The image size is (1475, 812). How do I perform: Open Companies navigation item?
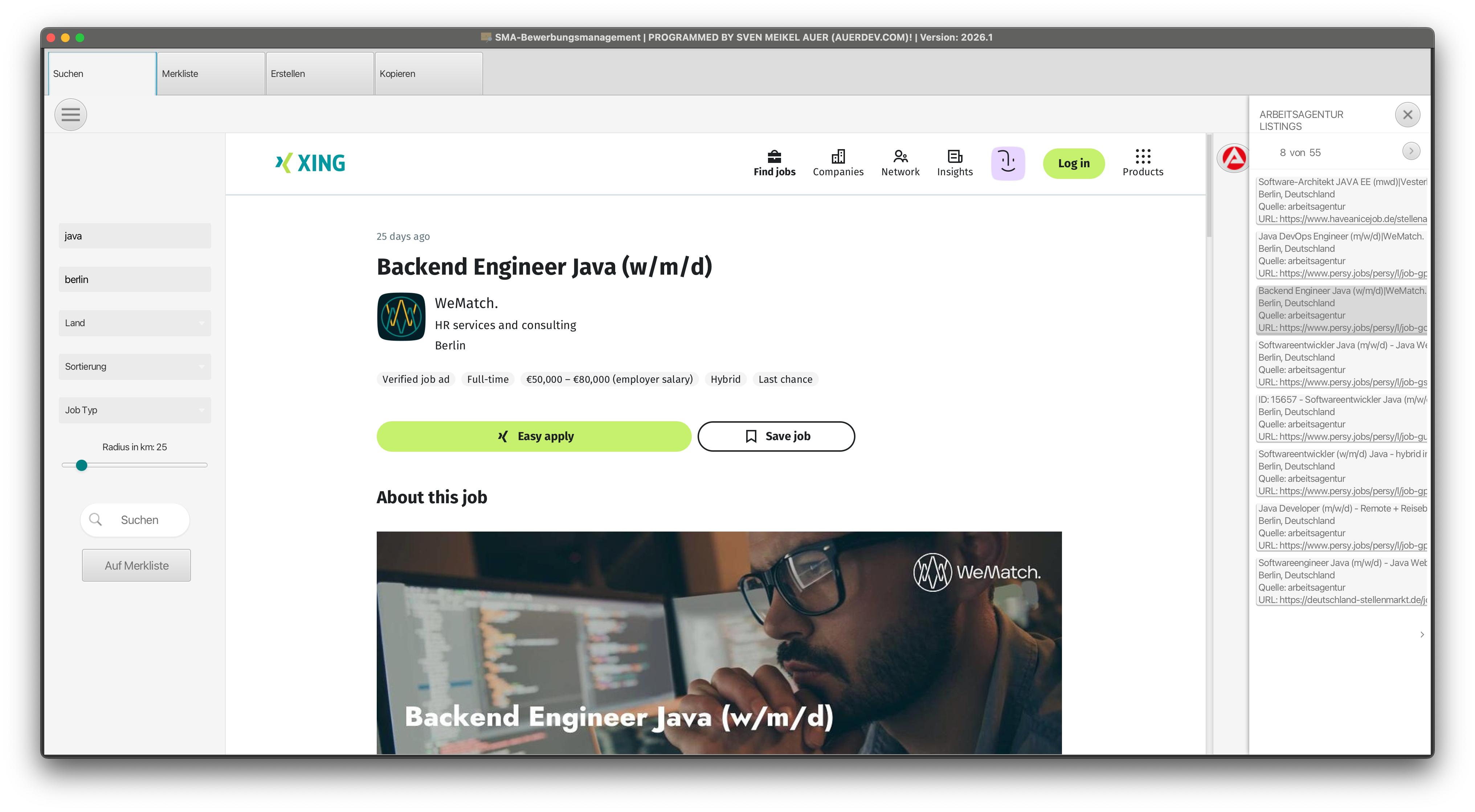838,163
